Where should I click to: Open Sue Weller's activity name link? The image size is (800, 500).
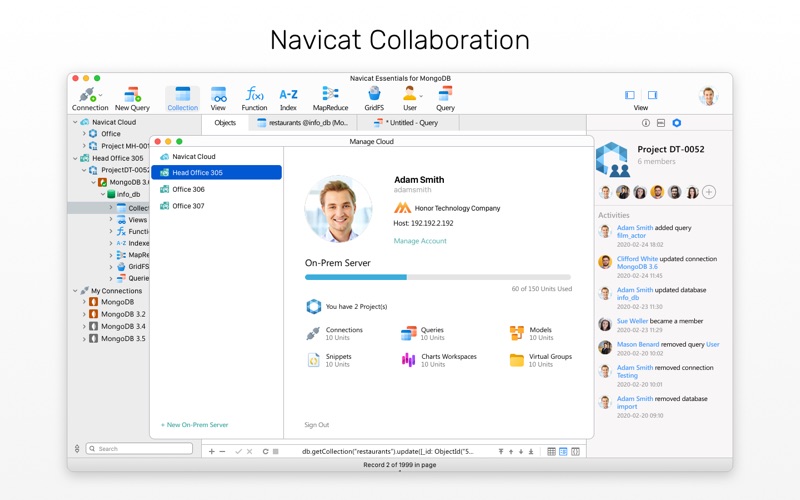point(632,321)
